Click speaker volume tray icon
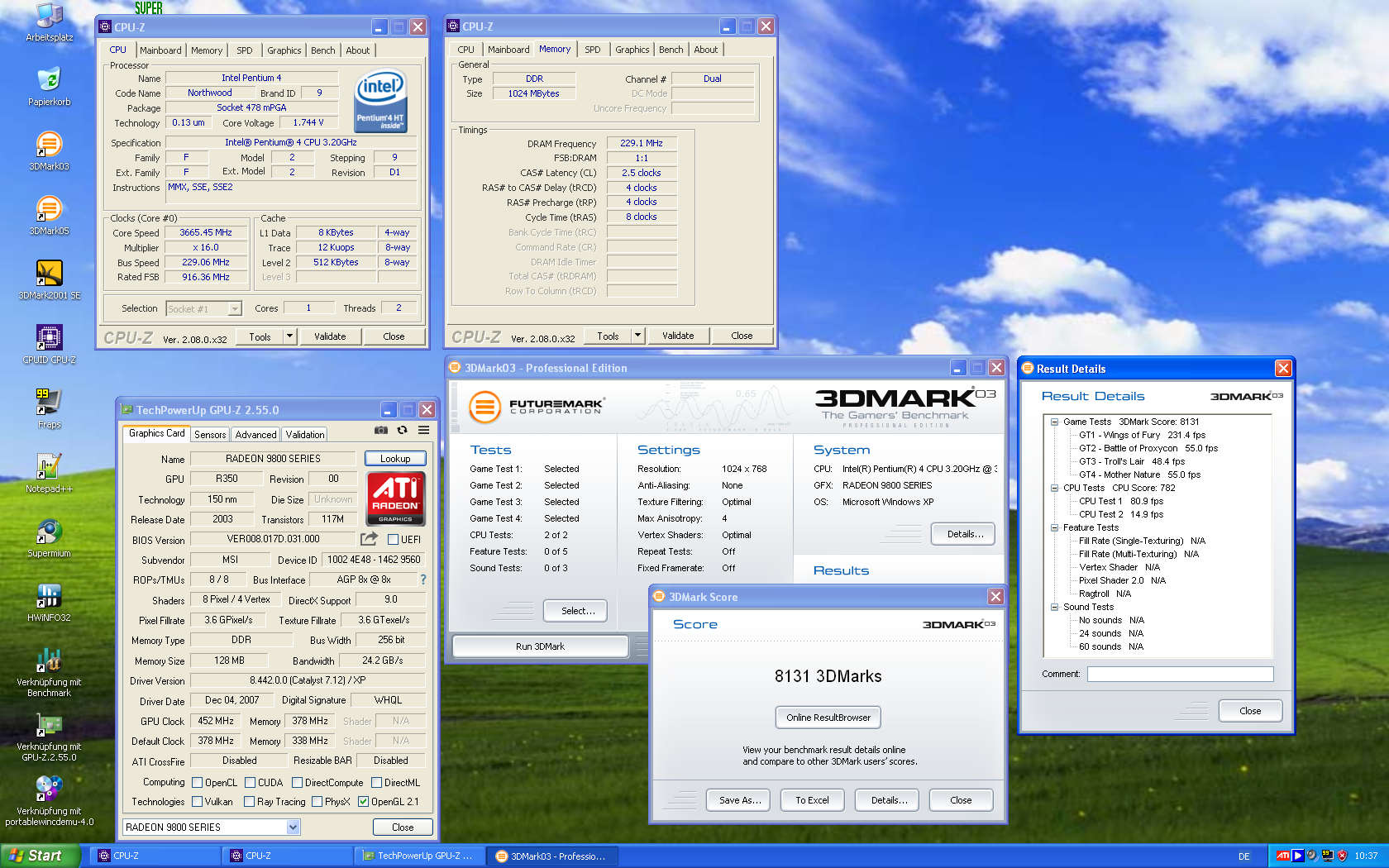The height and width of the screenshot is (868, 1389). (1312, 856)
